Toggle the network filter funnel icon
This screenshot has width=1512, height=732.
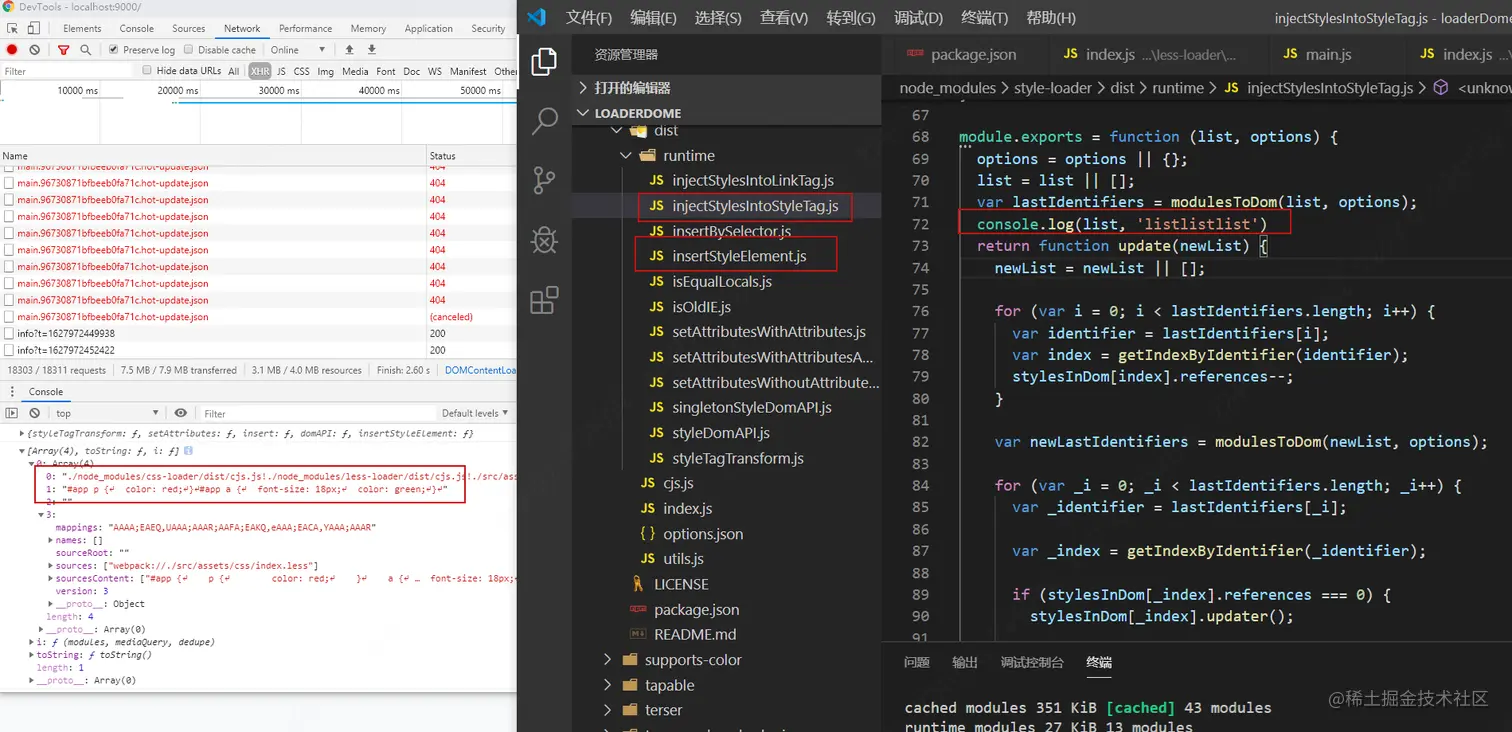point(64,50)
